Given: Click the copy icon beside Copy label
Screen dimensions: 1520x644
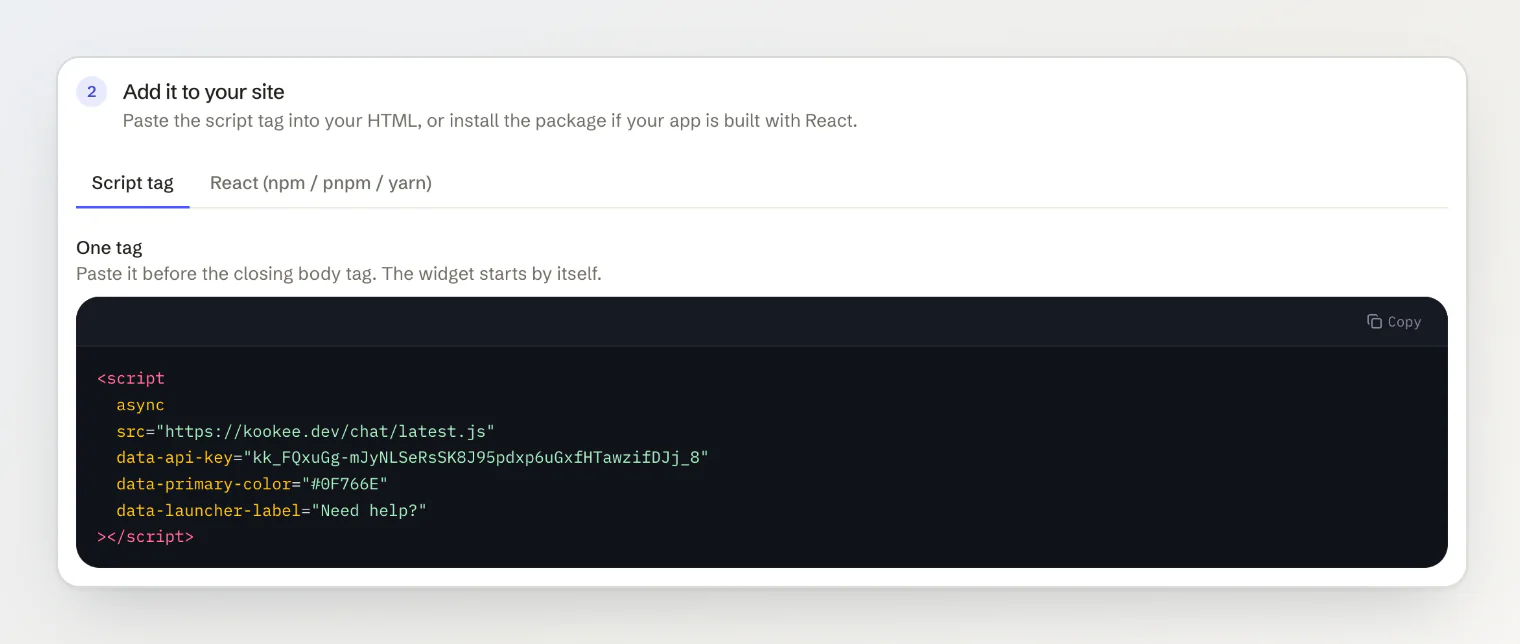Looking at the screenshot, I should pos(1375,322).
